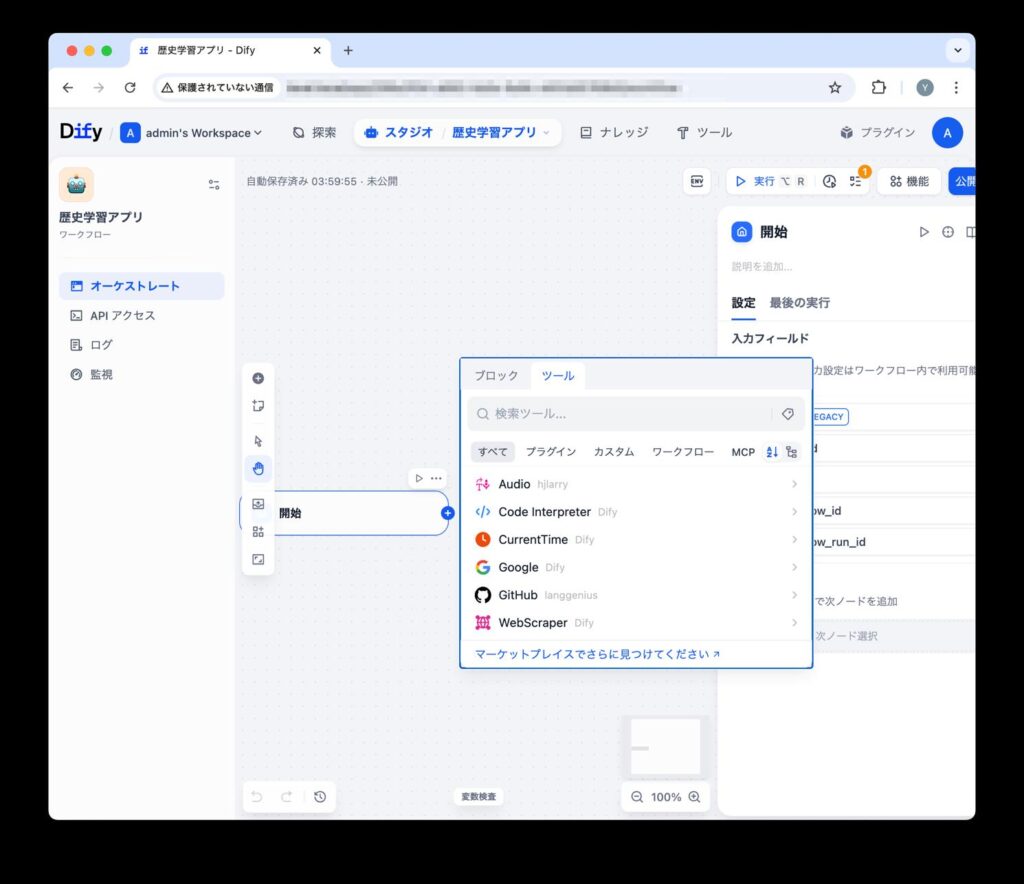
Task: Add a note with sticky-note icon
Action: [x=258, y=406]
